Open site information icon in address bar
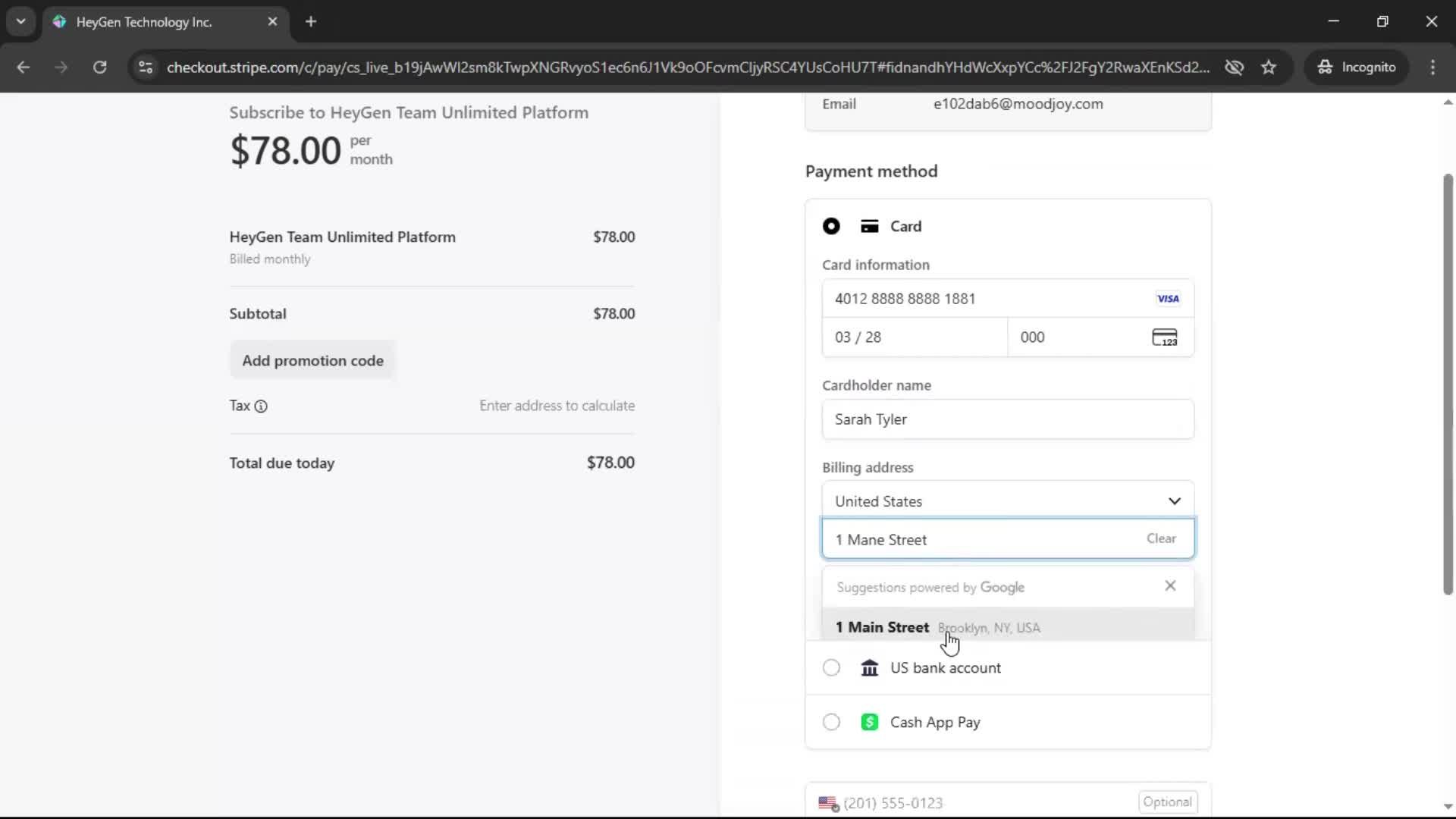This screenshot has height=819, width=1456. click(x=145, y=67)
